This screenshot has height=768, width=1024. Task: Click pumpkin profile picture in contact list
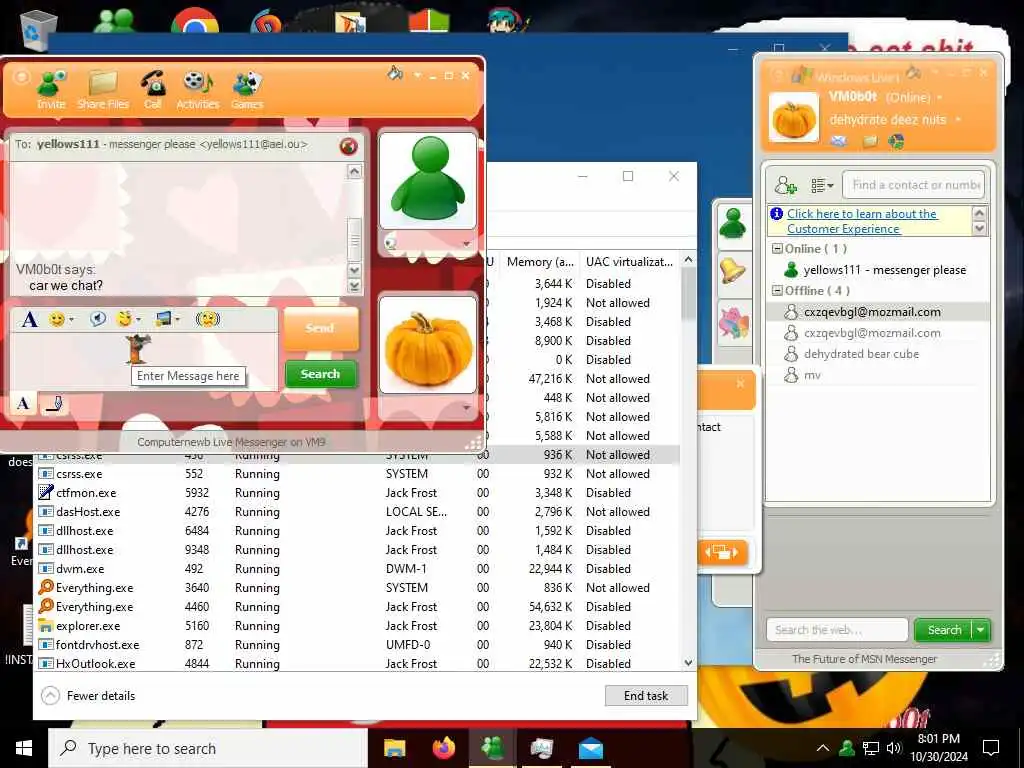793,118
